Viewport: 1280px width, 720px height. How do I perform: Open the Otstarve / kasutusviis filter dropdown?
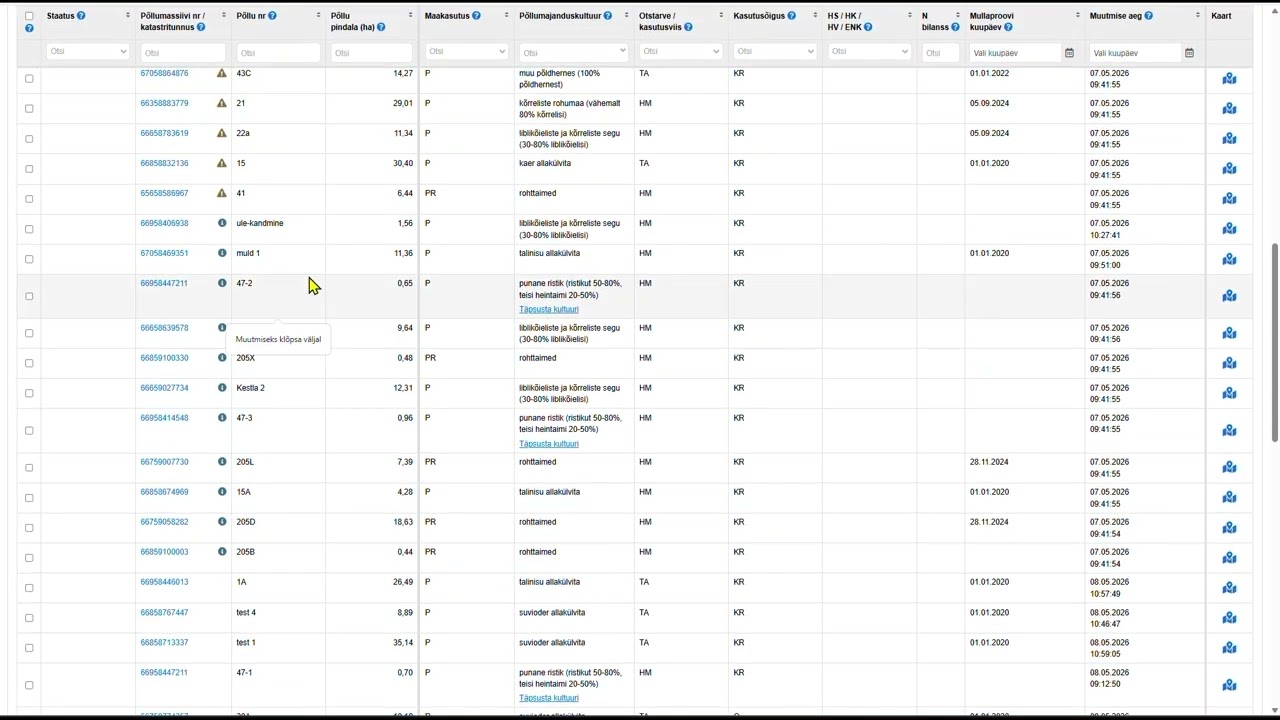(x=681, y=52)
